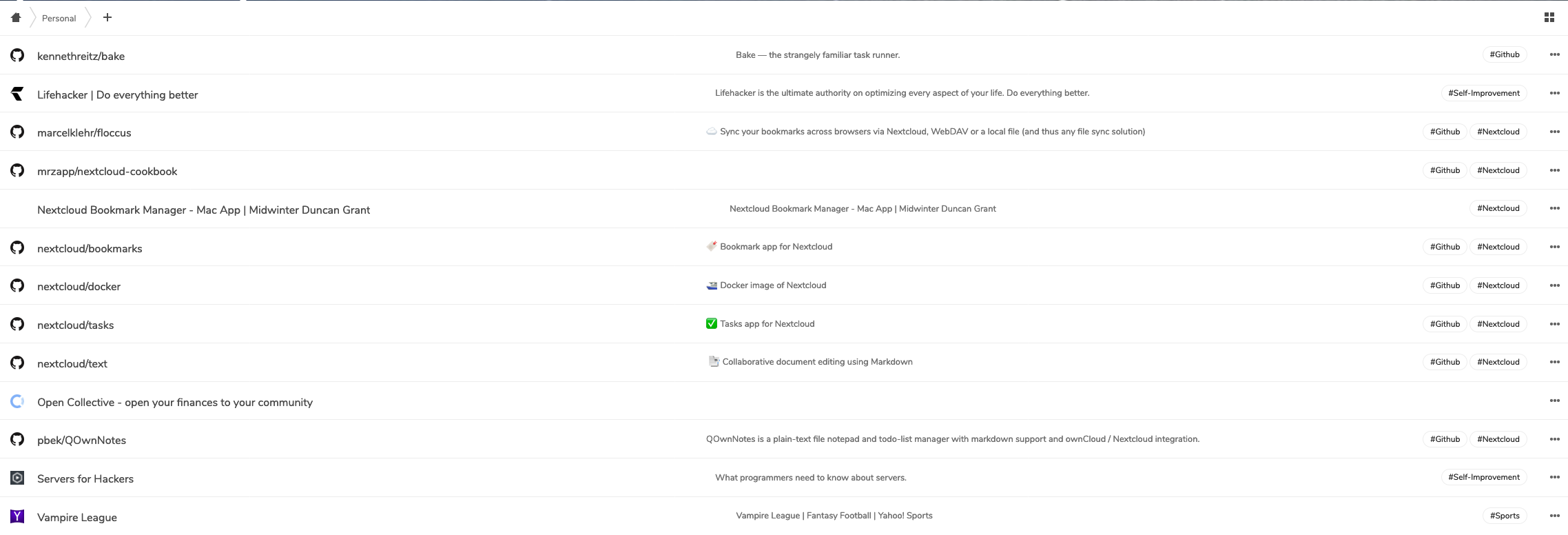1568x535 pixels.
Task: Open Nextcloud Bookmark Manager - Mac App bookmark title
Action: coord(203,210)
